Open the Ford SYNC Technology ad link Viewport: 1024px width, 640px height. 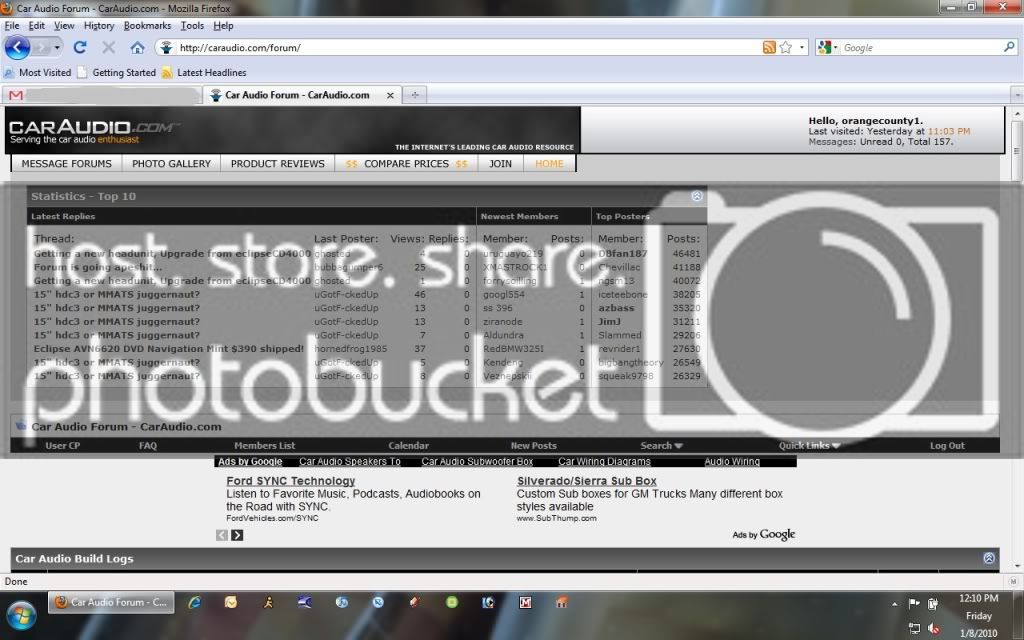click(x=291, y=481)
